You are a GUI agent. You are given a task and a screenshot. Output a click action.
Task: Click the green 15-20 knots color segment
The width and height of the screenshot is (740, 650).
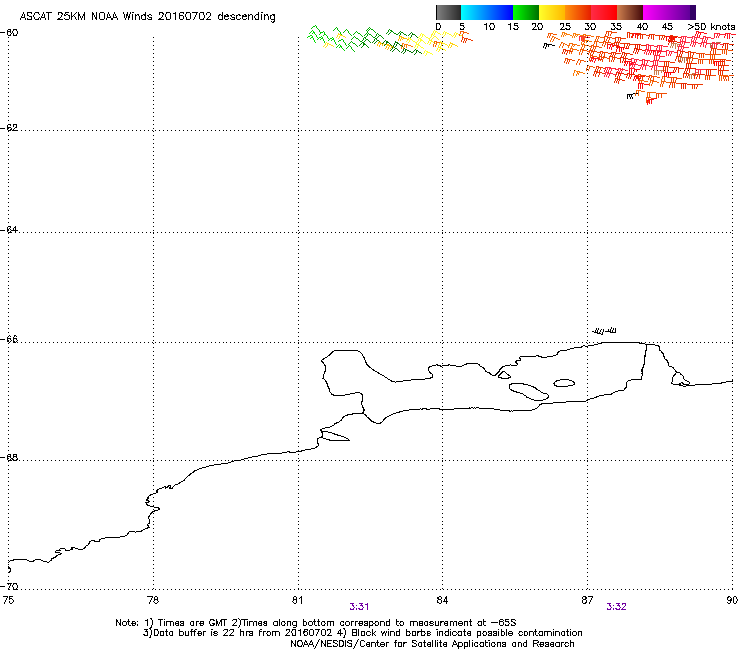point(526,12)
